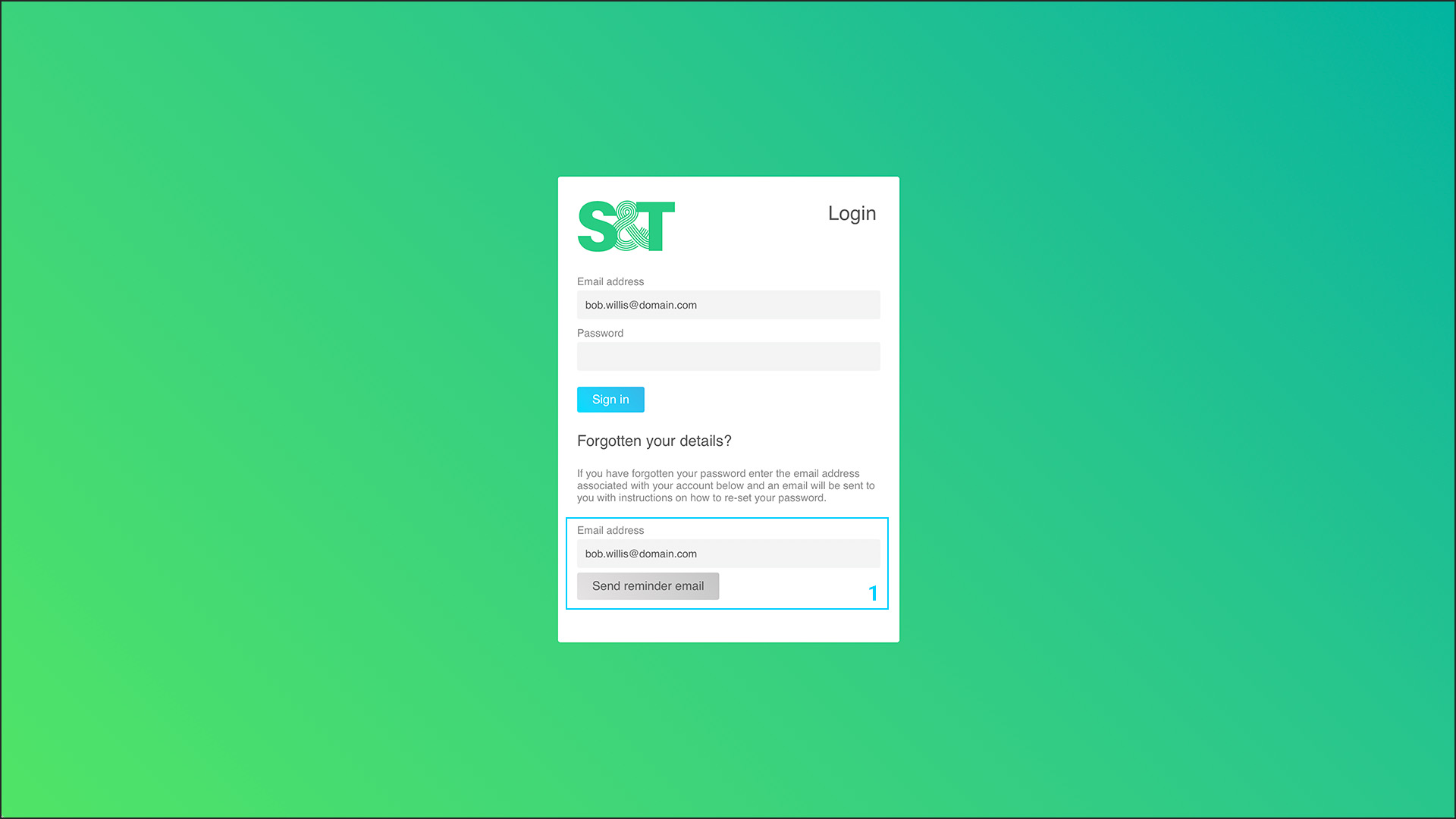Screen dimensions: 1456x819
Task: Toggle the Send reminder email action
Action: 648,586
